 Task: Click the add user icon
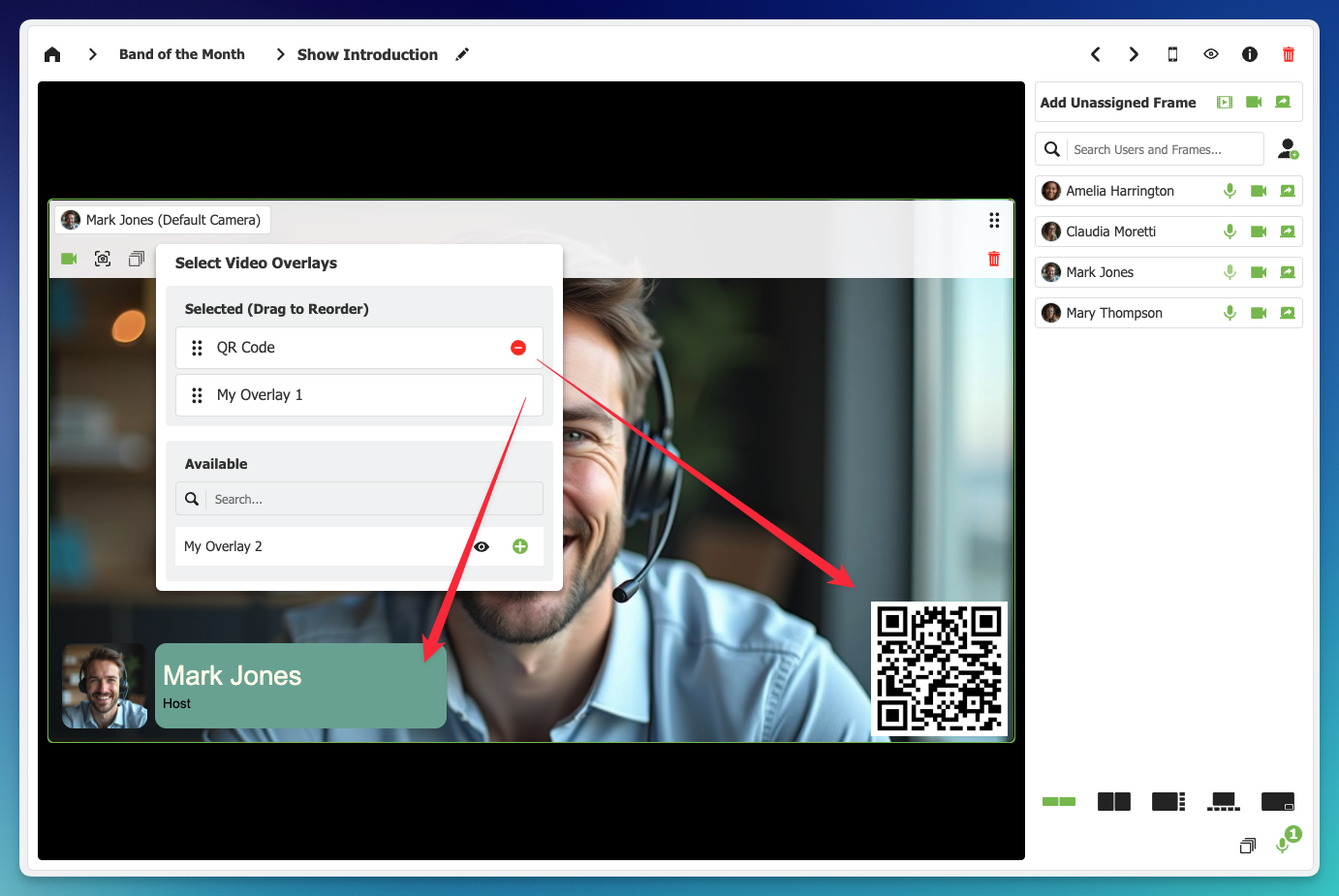click(x=1288, y=149)
